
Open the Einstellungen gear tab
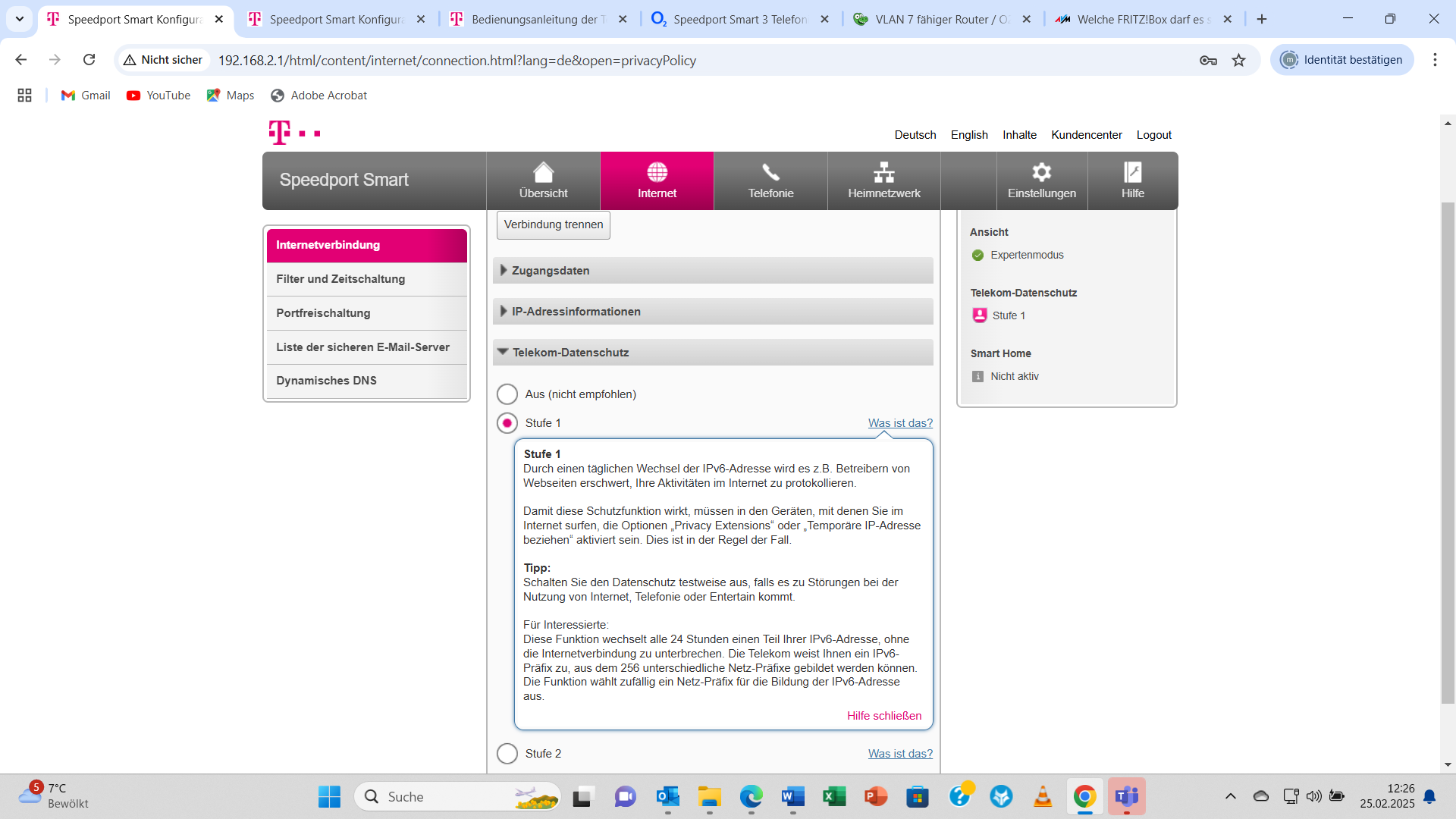coord(1042,180)
